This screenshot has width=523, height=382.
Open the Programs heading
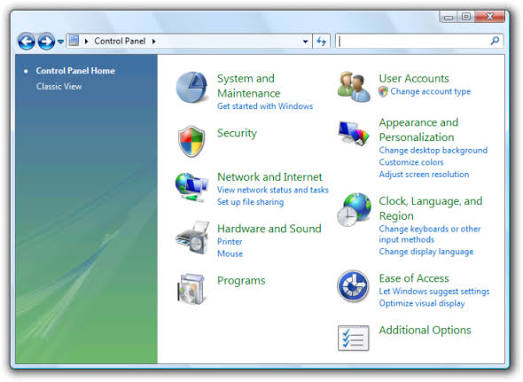pos(241,281)
